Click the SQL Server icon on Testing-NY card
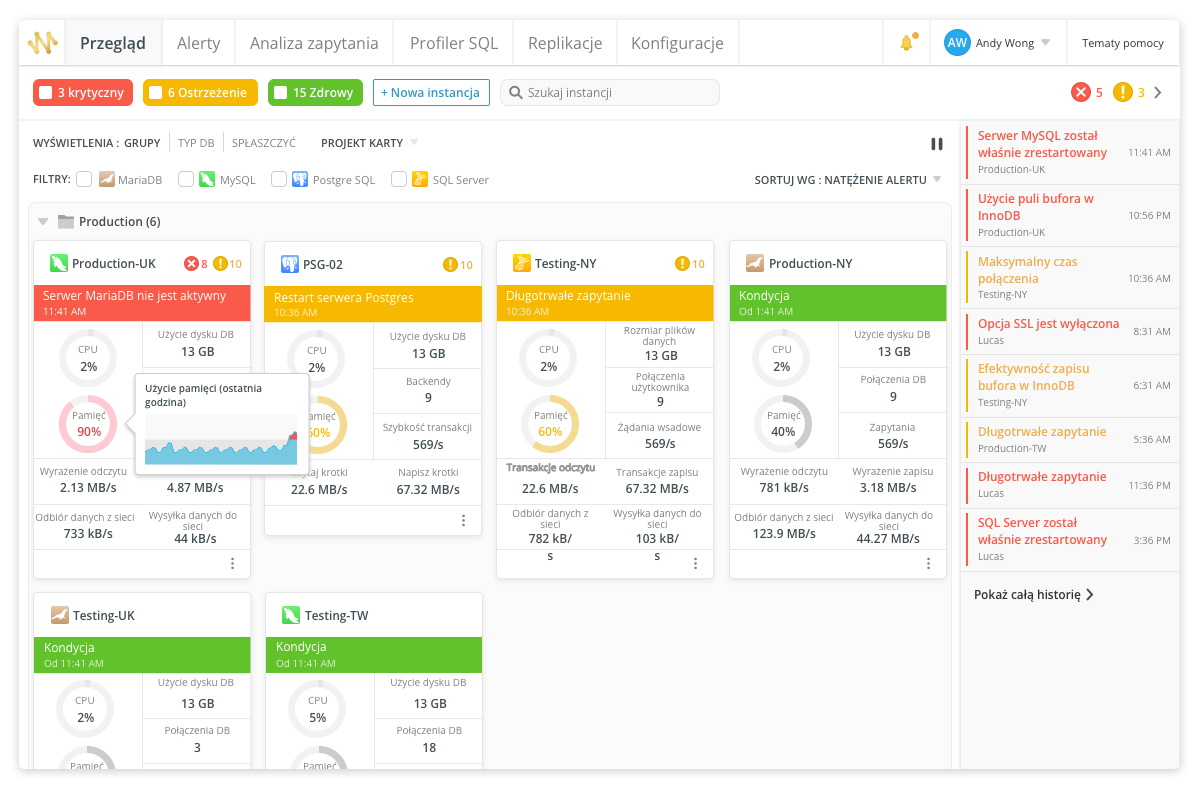Viewport: 1200px width, 790px height. 521,263
